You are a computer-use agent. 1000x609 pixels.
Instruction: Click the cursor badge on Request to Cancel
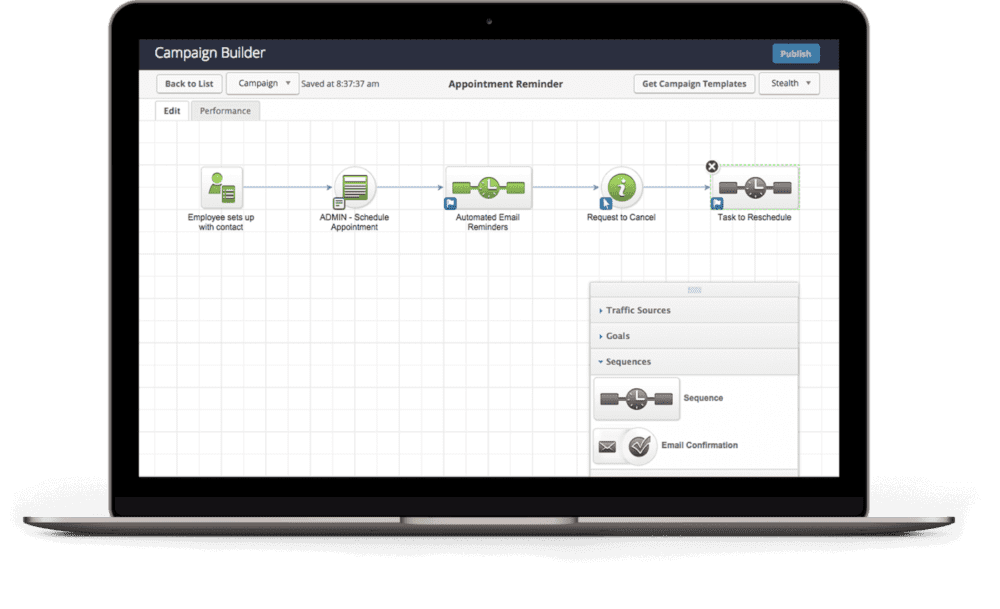tap(606, 204)
